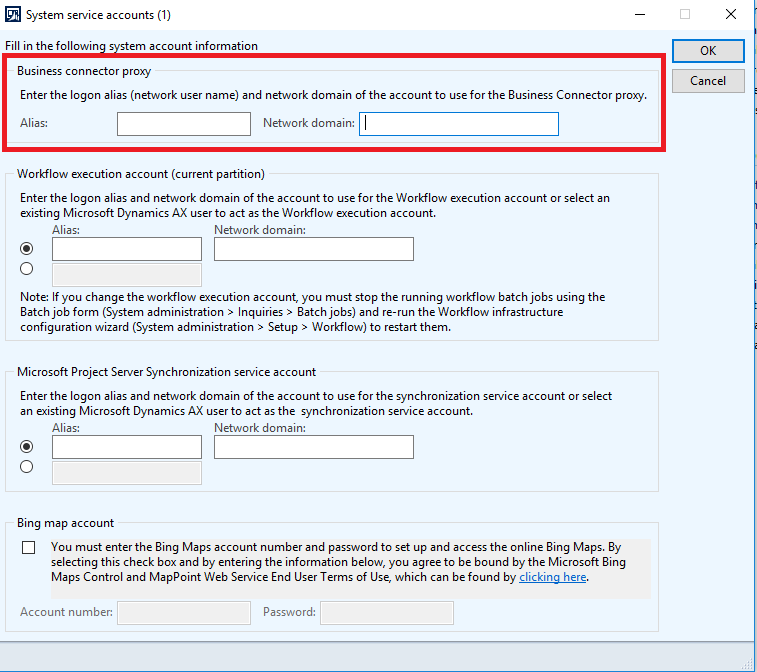The height and width of the screenshot is (672, 757).
Task: Click the Bing Account number field
Action: [x=184, y=613]
